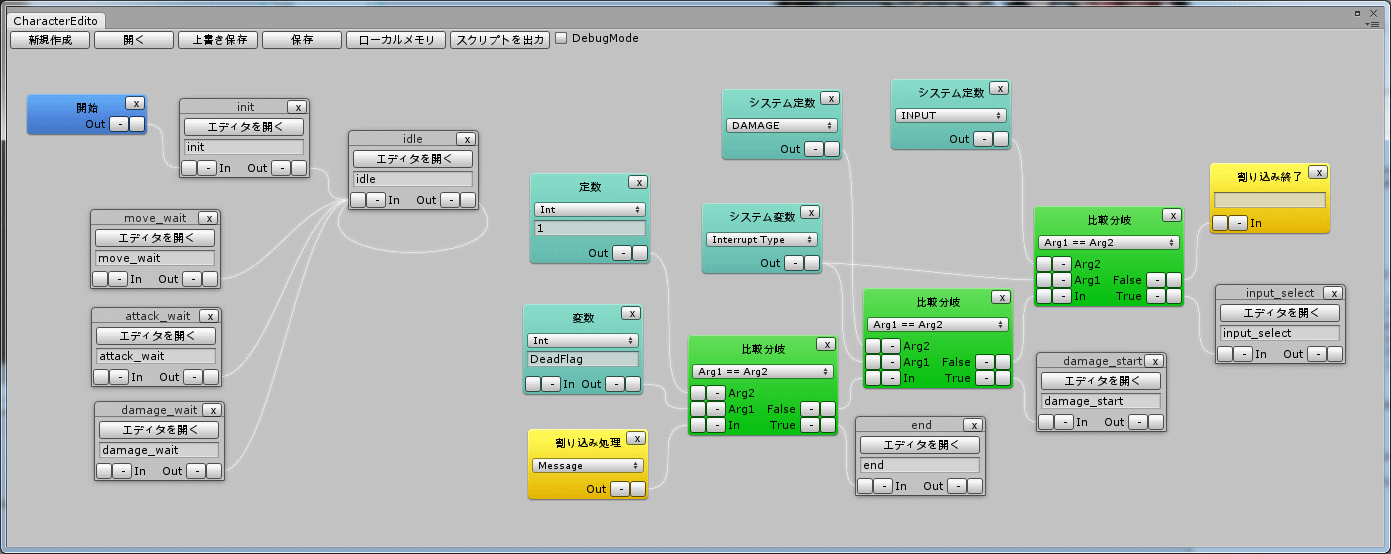Click the damage_wait name input field
The height and width of the screenshot is (554, 1391).
(159, 450)
